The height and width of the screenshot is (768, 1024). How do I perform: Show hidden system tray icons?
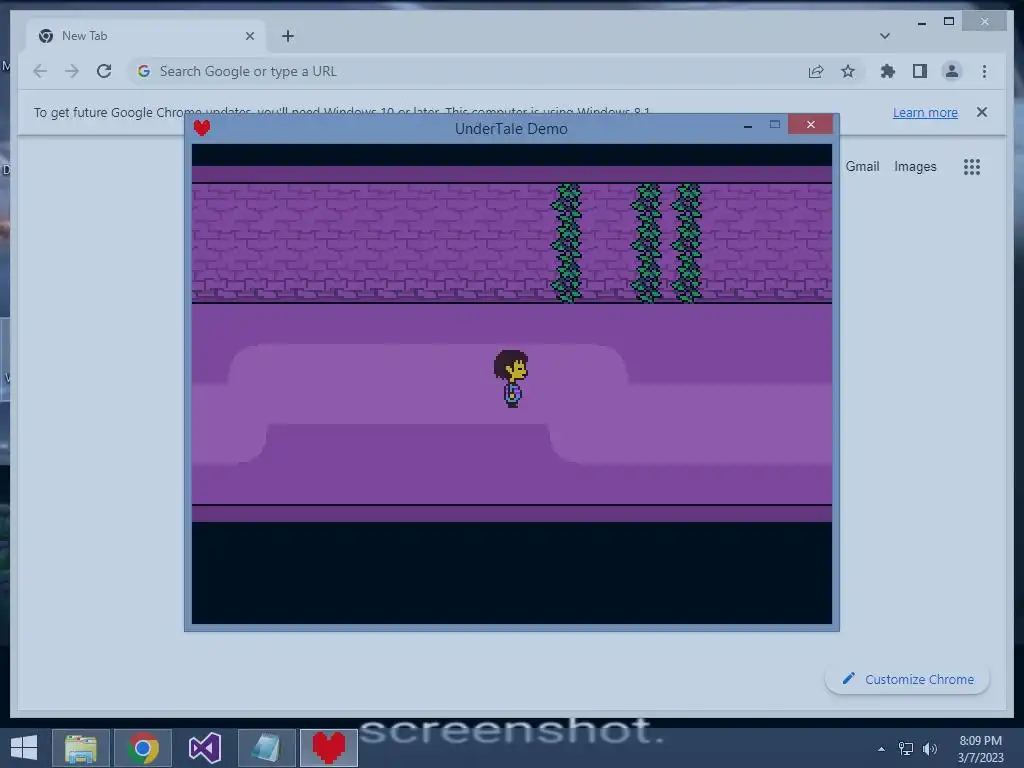[882, 749]
